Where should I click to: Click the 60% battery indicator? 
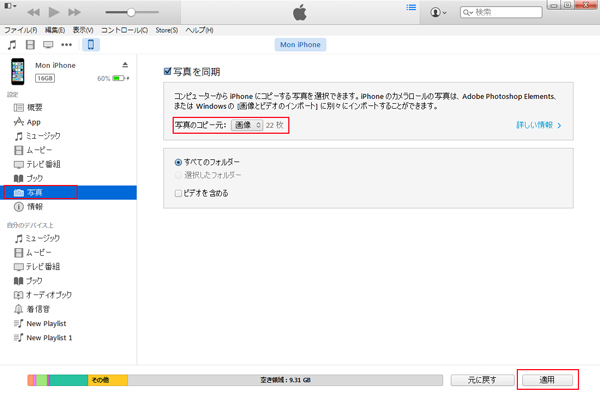113,78
